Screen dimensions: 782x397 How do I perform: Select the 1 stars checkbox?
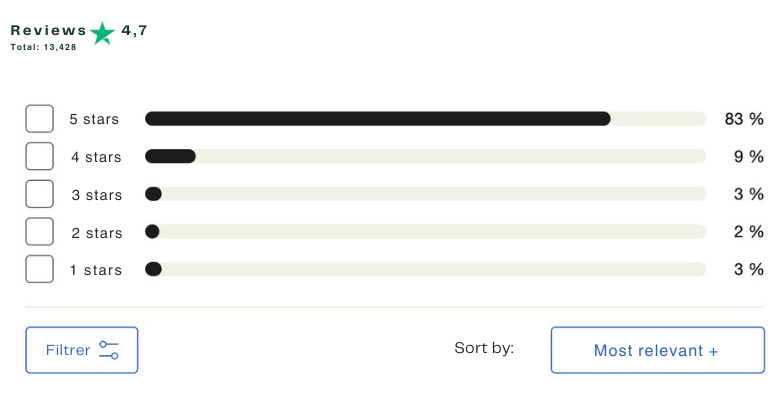(x=39, y=269)
